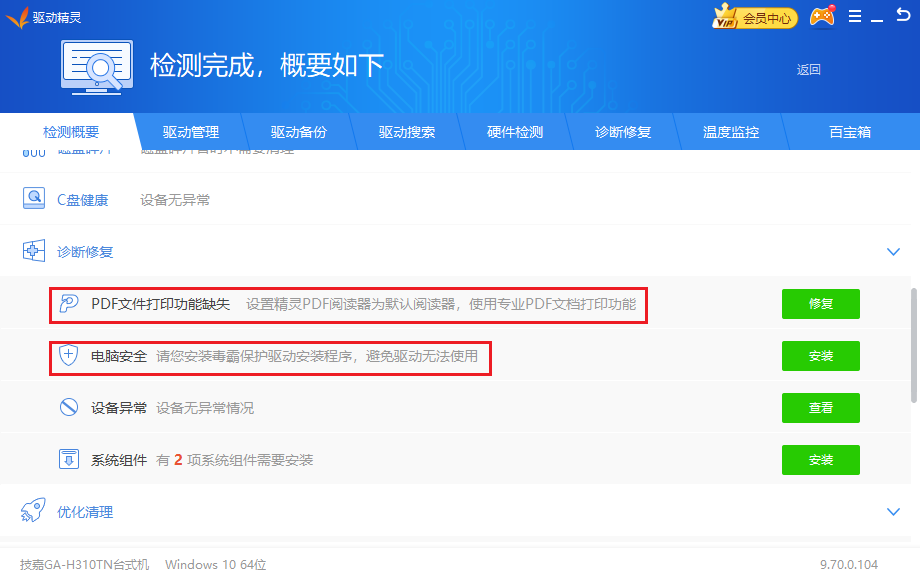920x580 pixels.
Task: Click the PDF文件打印功能缺失 icon
Action: [x=69, y=304]
